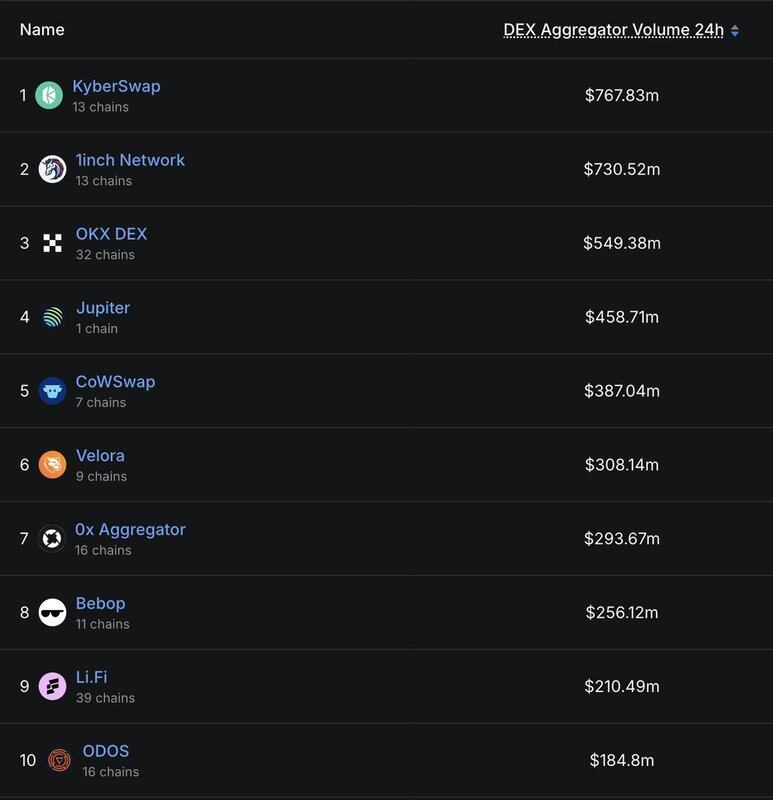Click the Bebop sunglasses logo icon
The height and width of the screenshot is (800, 773).
coord(52,613)
